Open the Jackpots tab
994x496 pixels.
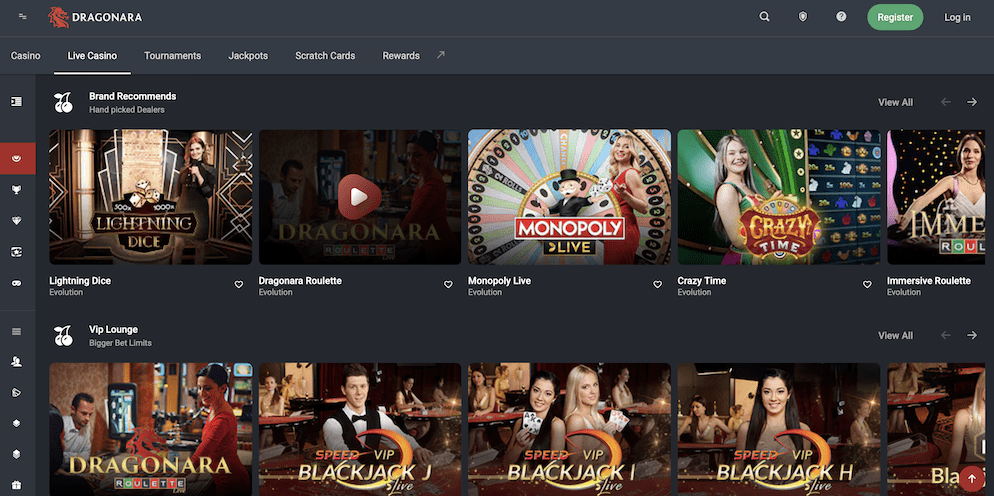click(248, 56)
